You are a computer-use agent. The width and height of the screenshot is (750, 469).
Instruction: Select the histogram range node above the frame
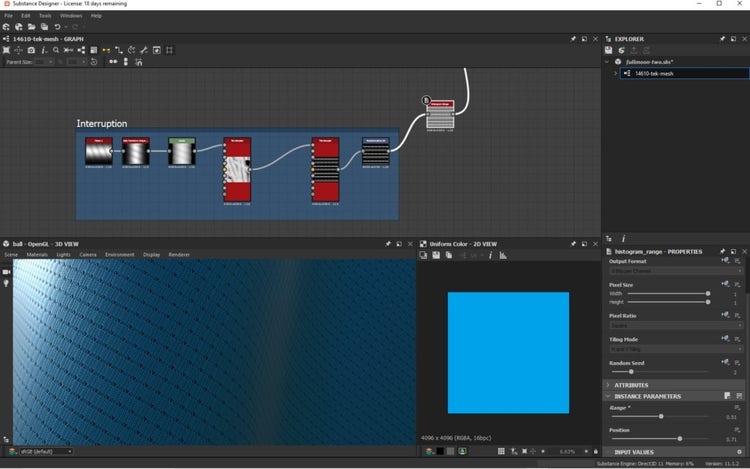click(440, 115)
